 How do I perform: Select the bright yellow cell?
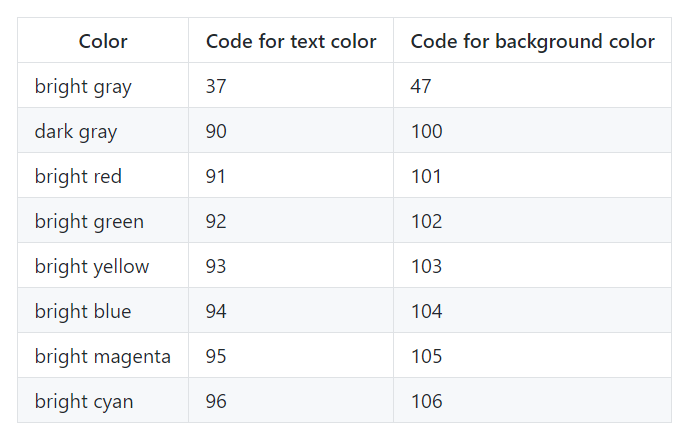[103, 266]
